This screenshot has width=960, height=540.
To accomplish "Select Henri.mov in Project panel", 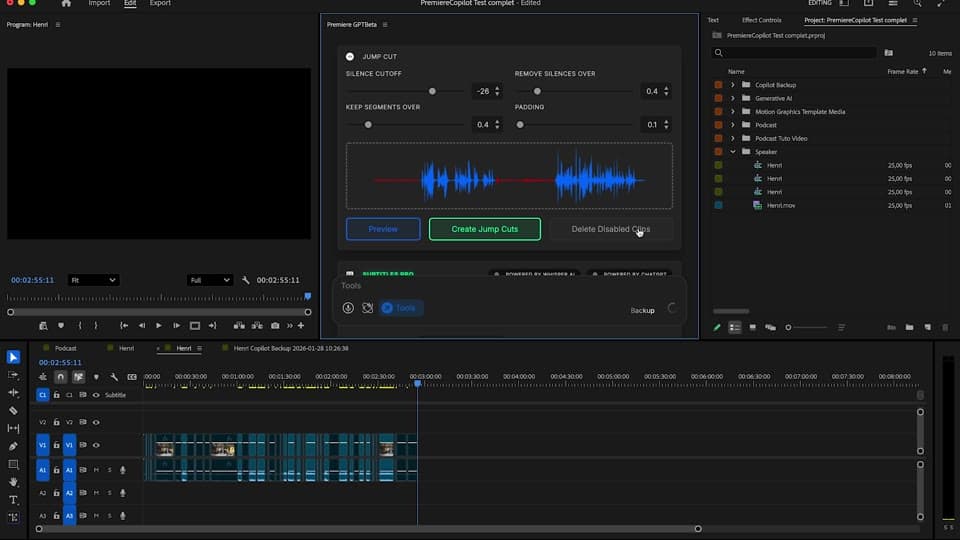I will click(x=781, y=206).
